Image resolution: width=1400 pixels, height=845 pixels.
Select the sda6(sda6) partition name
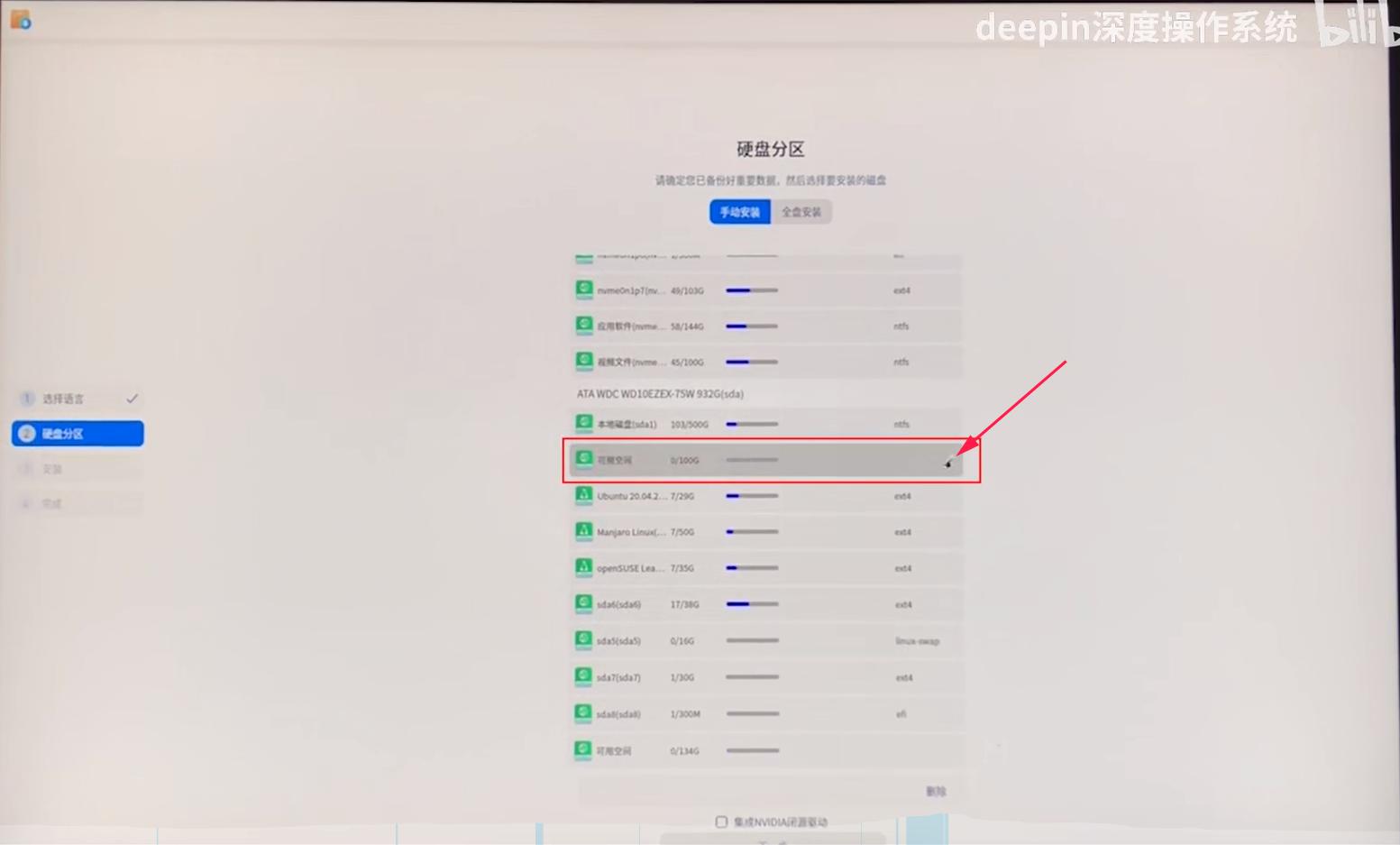pos(618,604)
